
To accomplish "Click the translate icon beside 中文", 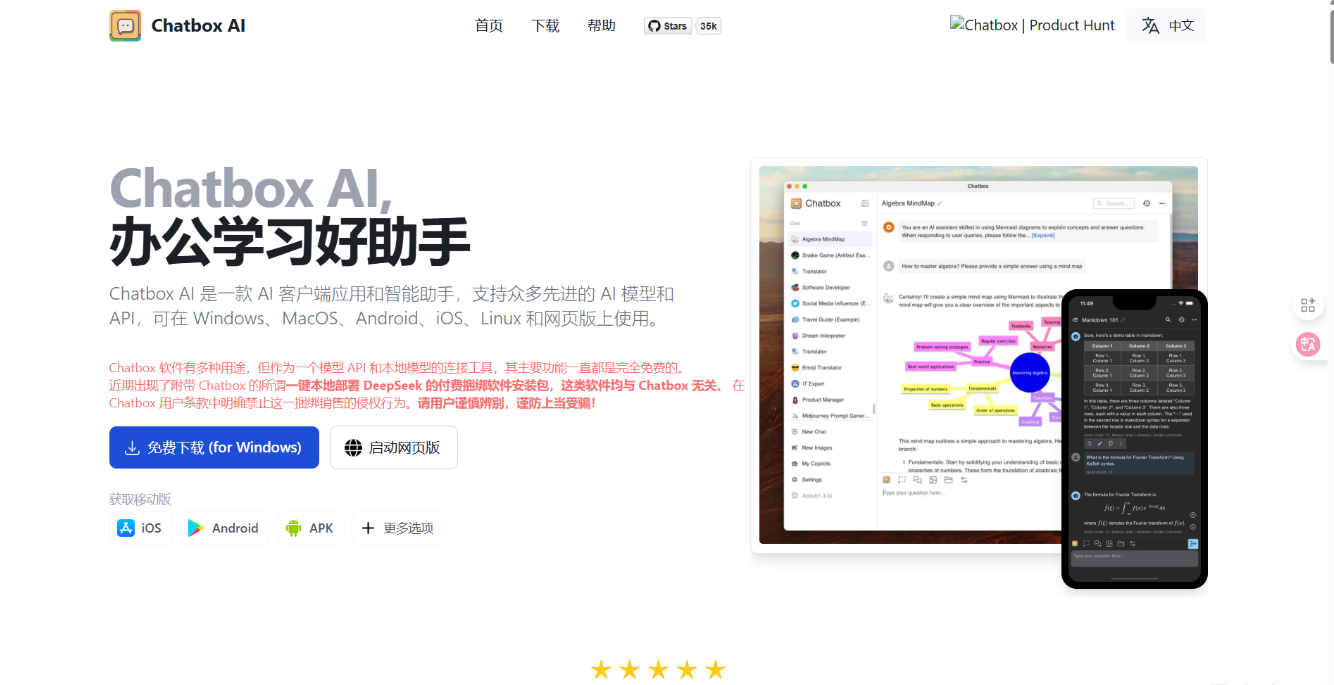I will (1150, 26).
